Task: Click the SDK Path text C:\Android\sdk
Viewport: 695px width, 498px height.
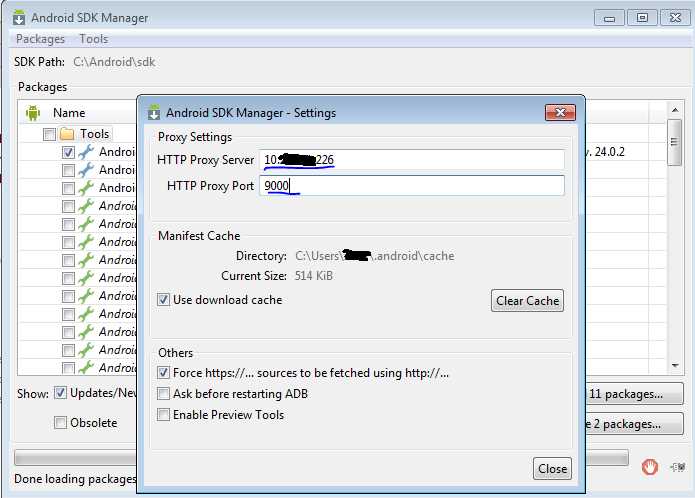Action: click(114, 62)
